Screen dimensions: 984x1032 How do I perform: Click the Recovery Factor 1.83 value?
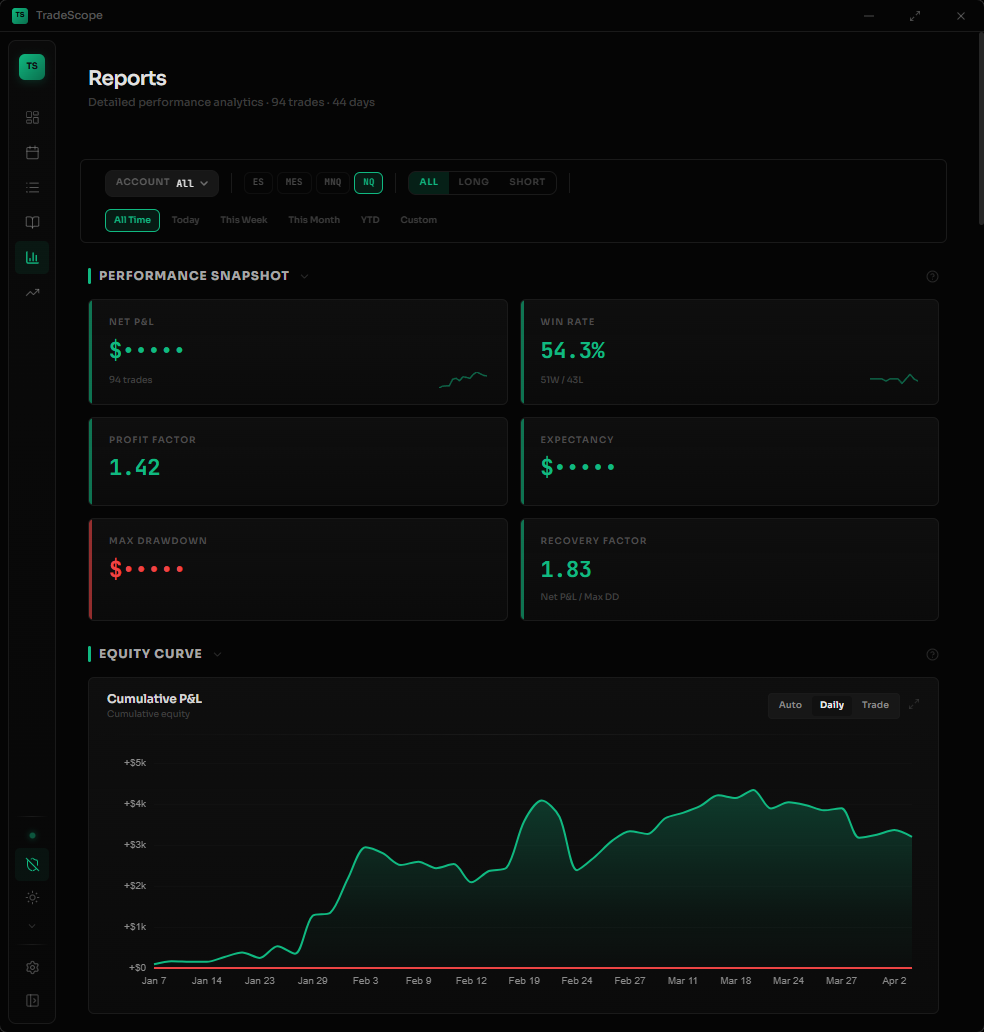(x=566, y=569)
